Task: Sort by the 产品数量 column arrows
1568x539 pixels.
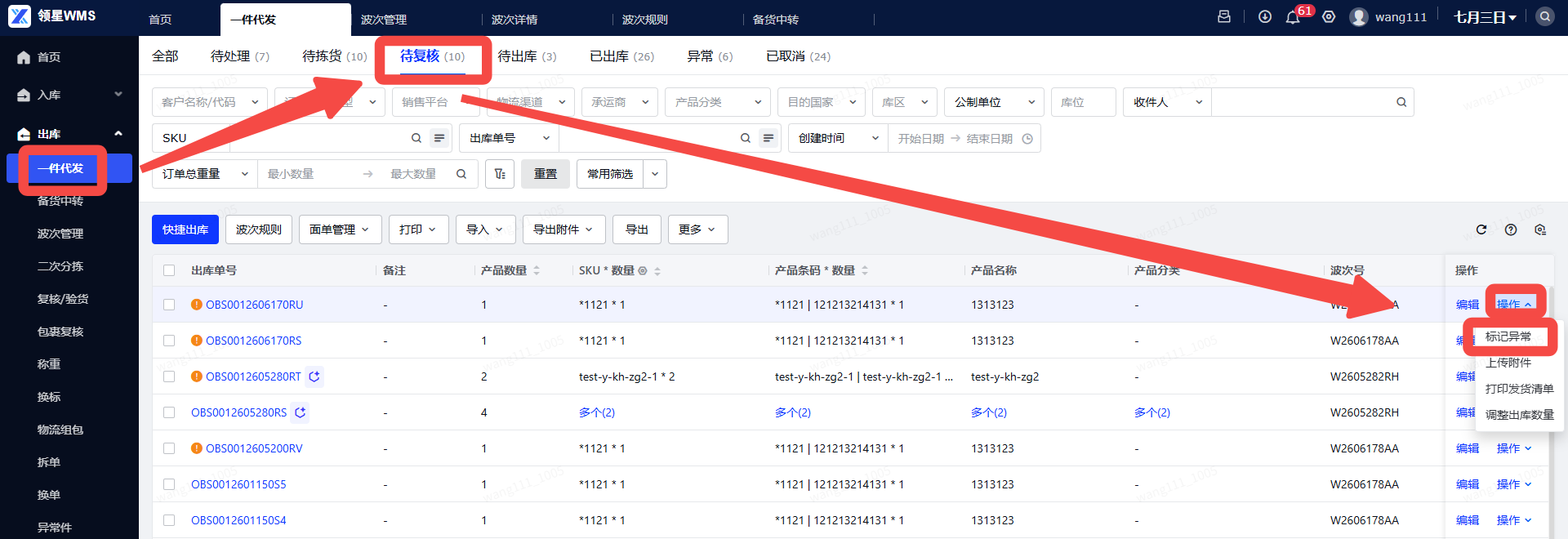Action: point(537,270)
